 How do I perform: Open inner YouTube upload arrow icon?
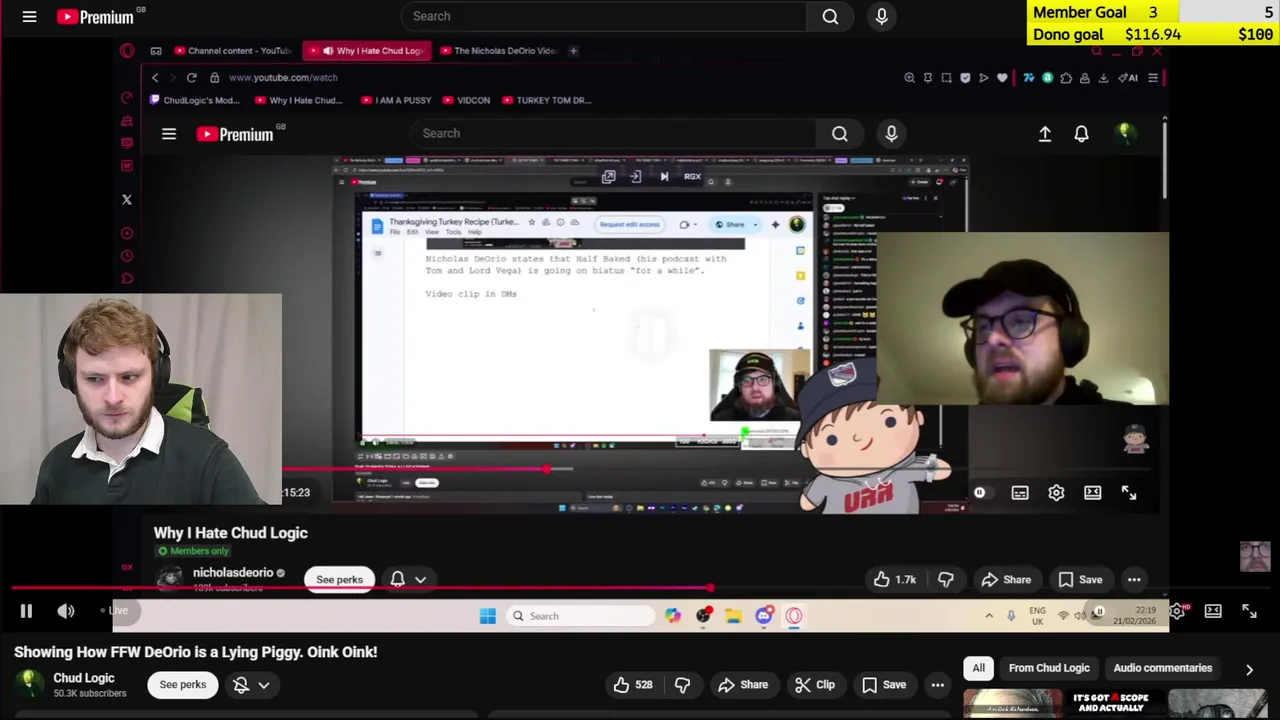pos(1045,133)
